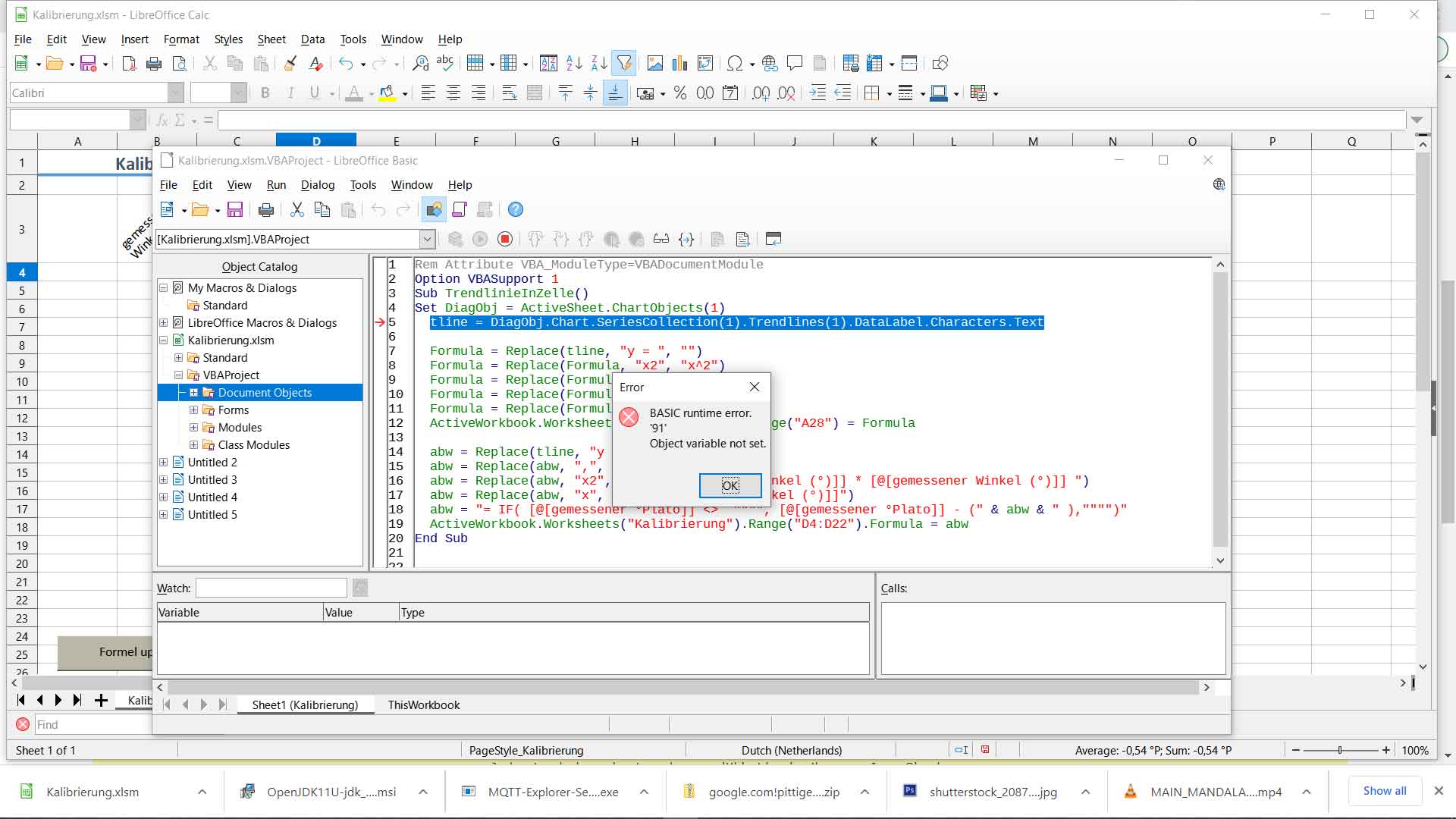Image resolution: width=1456 pixels, height=819 pixels.
Task: Open the library dropdown [Kalibrierung.xlsm].VBAProject
Action: pos(427,240)
